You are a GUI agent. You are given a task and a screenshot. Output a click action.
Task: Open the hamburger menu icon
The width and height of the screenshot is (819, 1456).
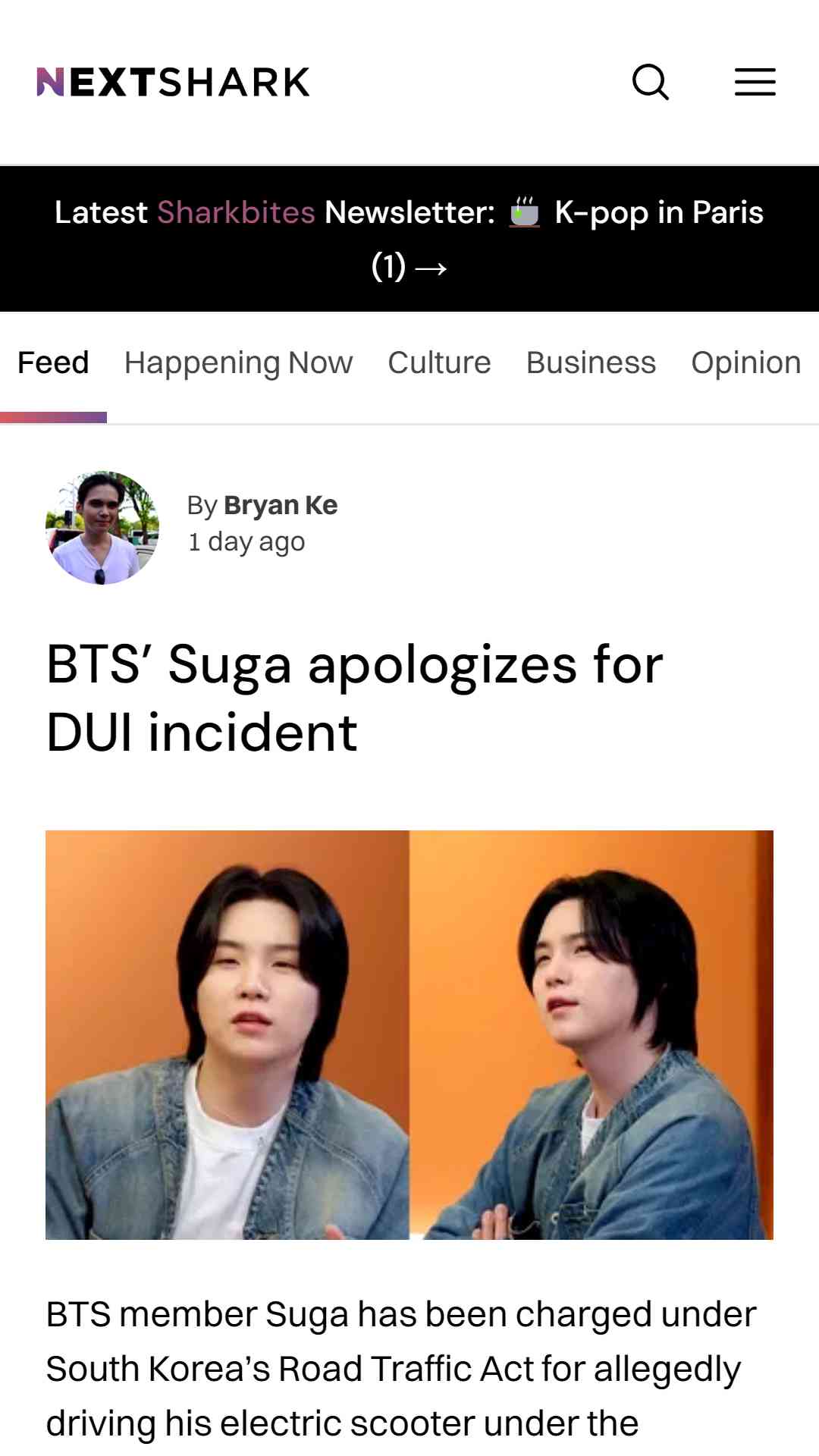pos(755,82)
